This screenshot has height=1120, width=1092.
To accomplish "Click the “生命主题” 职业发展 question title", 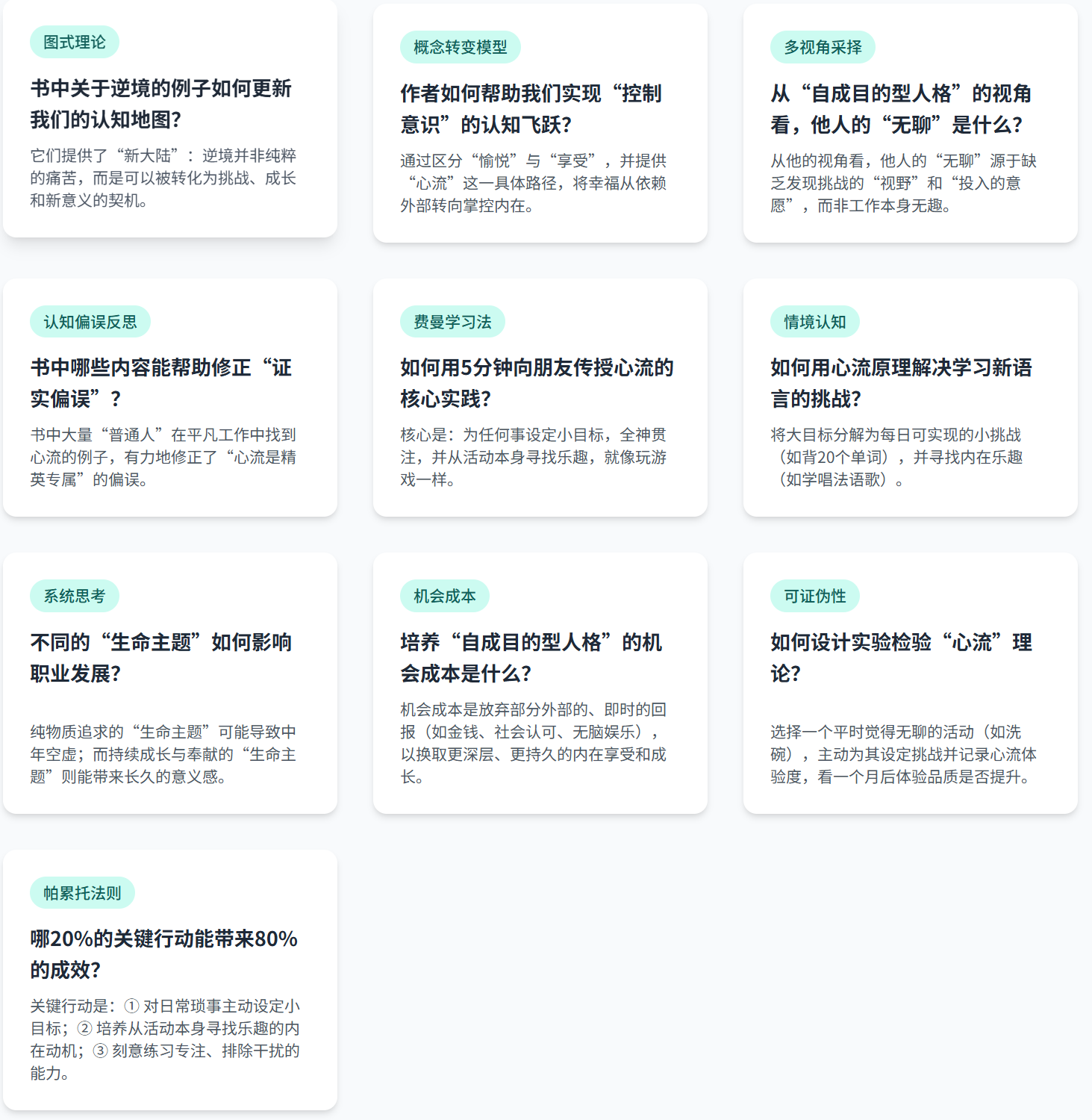I will [x=160, y=658].
